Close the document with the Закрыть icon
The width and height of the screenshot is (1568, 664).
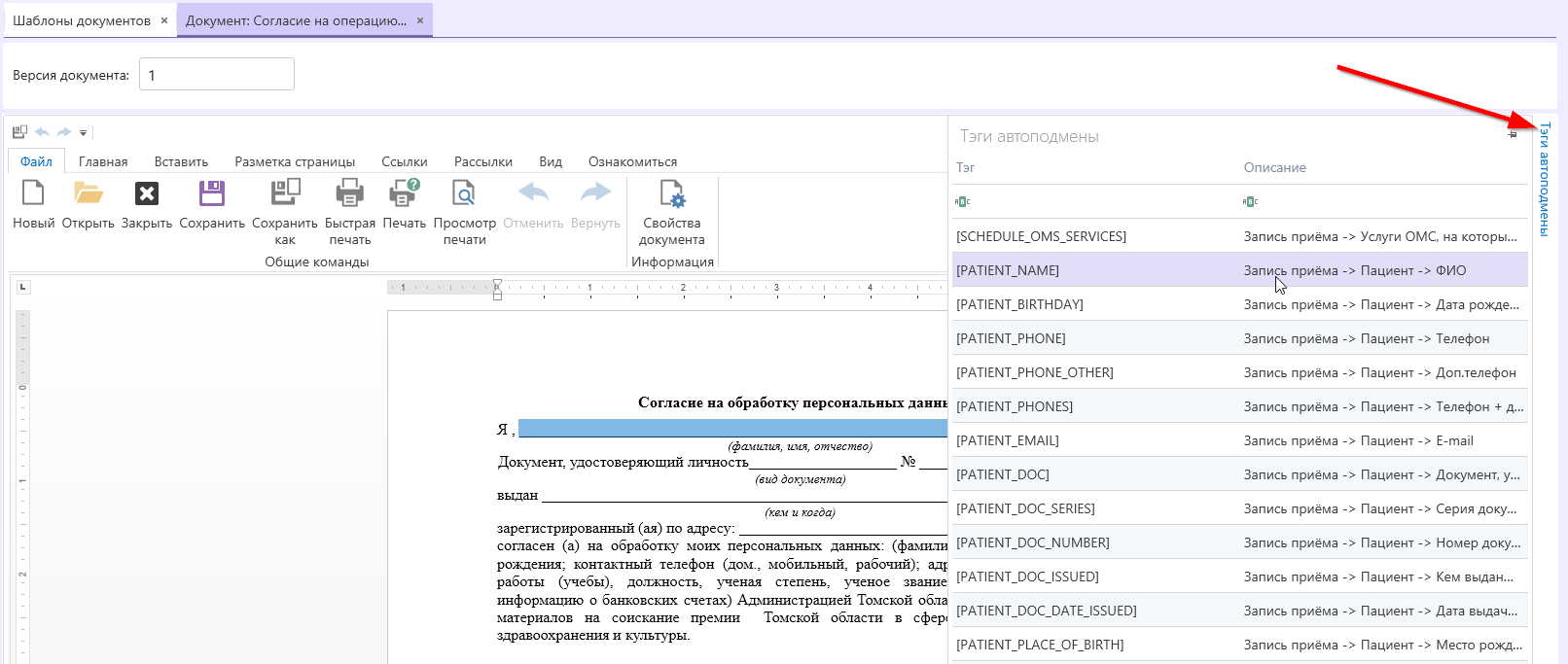pyautogui.click(x=147, y=193)
